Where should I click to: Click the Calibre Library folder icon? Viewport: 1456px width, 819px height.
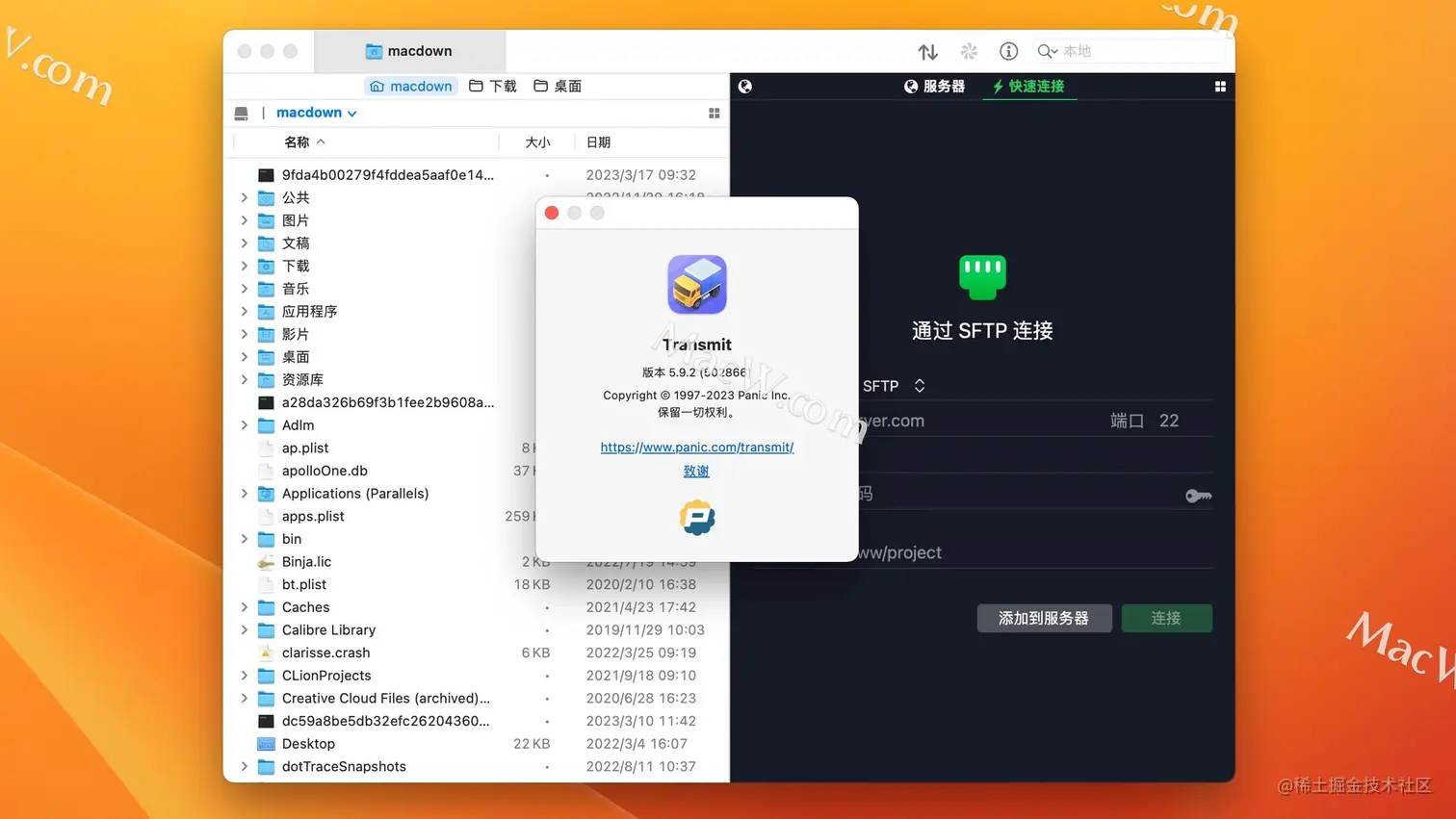pos(267,629)
